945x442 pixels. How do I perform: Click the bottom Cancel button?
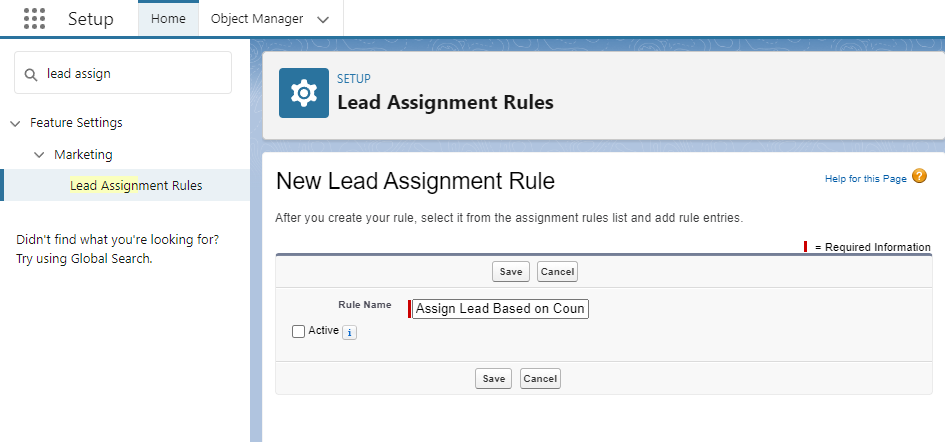540,378
